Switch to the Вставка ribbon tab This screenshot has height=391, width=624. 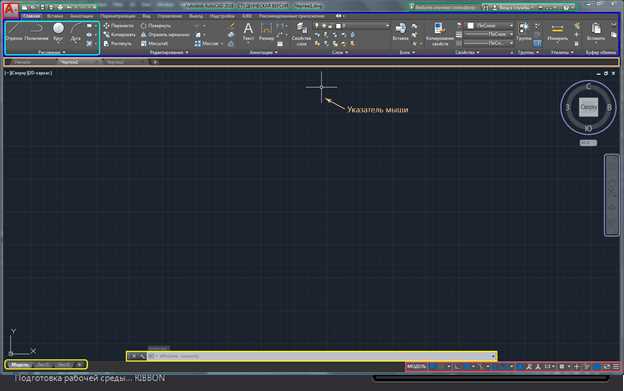point(55,16)
